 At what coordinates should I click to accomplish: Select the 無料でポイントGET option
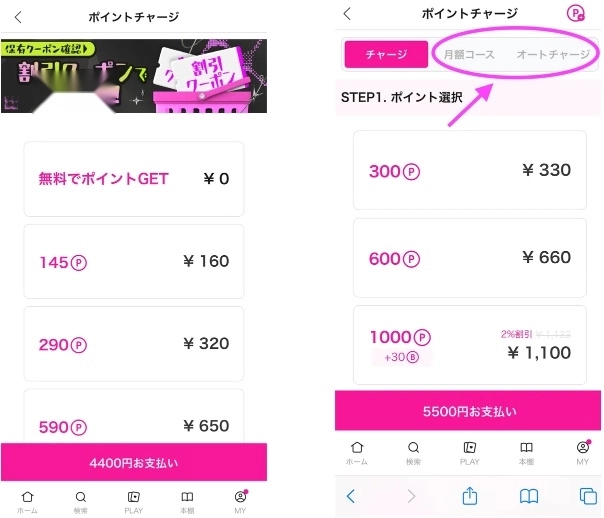tap(134, 179)
